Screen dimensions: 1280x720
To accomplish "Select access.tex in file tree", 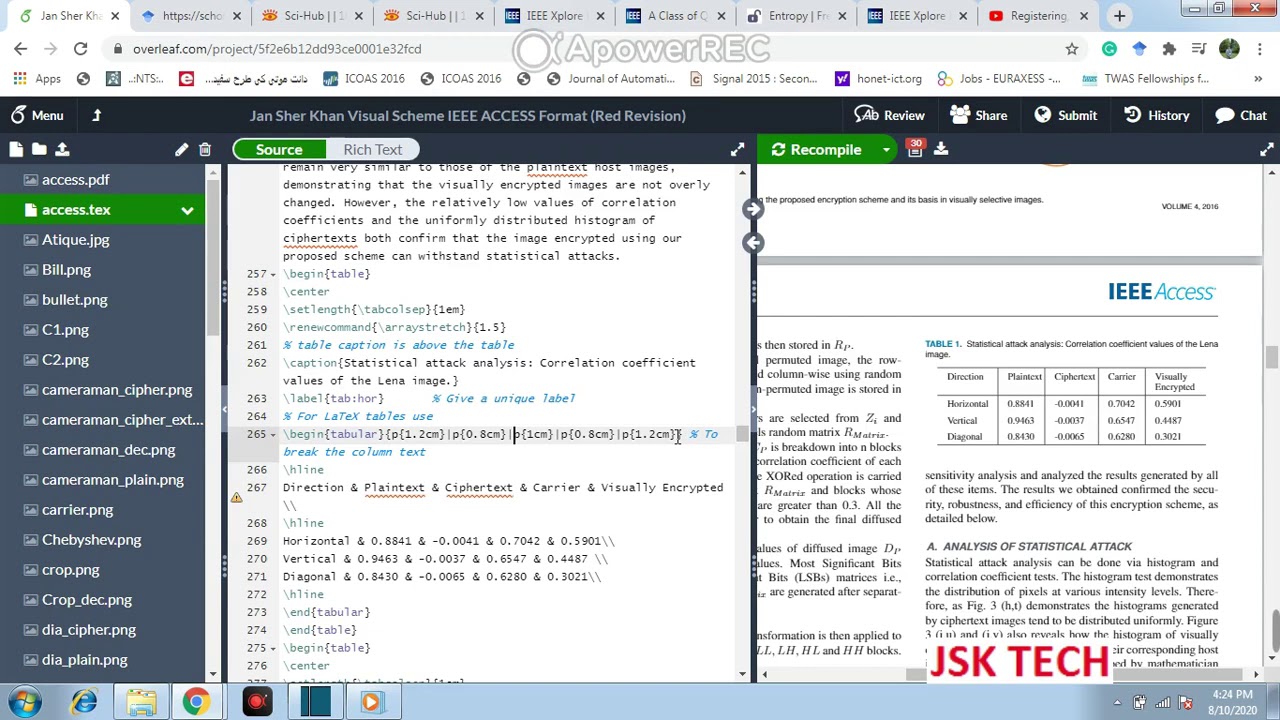I will pos(76,210).
